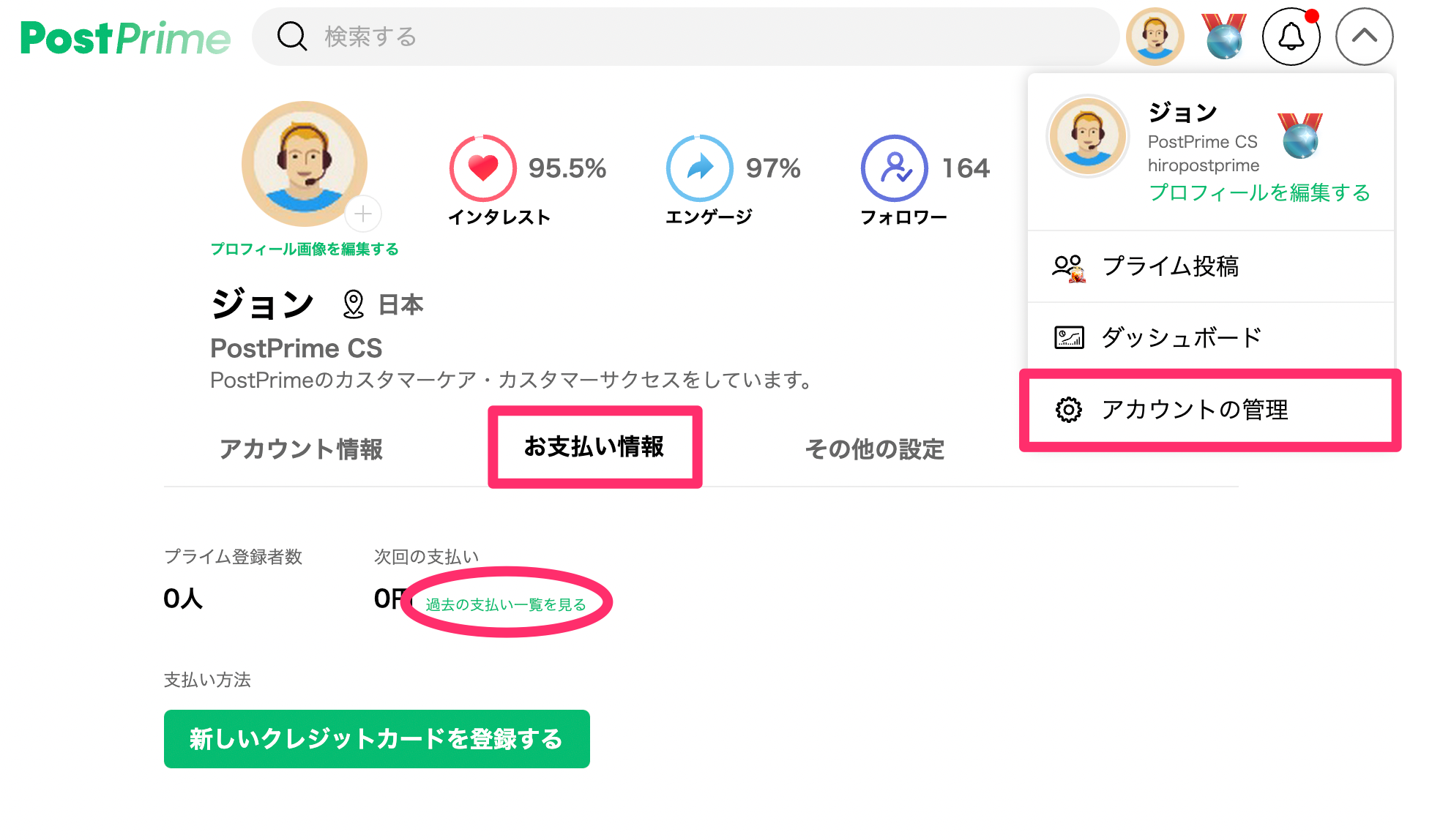Open the notifications bell
Image resolution: width=1432 pixels, height=840 pixels.
point(1291,37)
